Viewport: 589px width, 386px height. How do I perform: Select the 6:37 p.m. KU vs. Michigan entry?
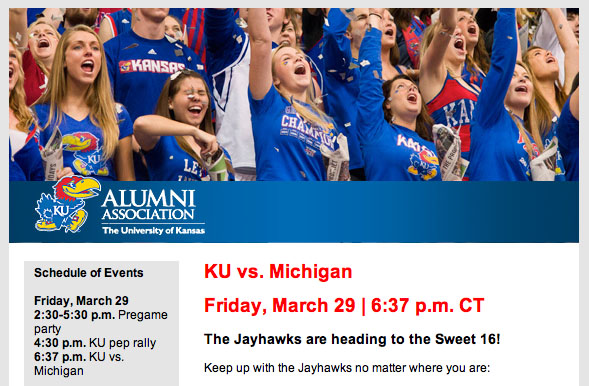pyautogui.click(x=79, y=364)
